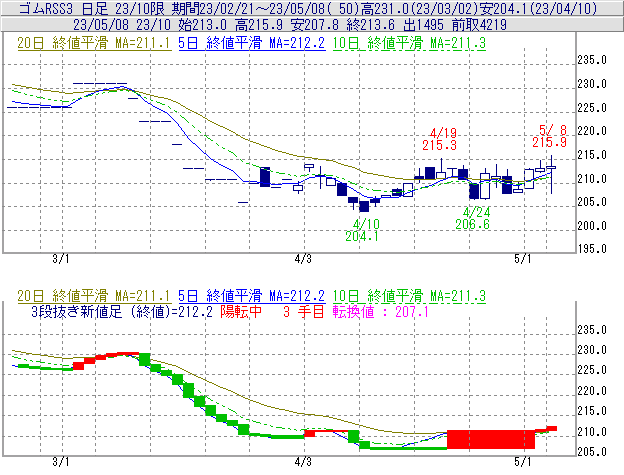Click upper chart y-axis value '215.0'
Screen dimensions: 624x475
592,155
